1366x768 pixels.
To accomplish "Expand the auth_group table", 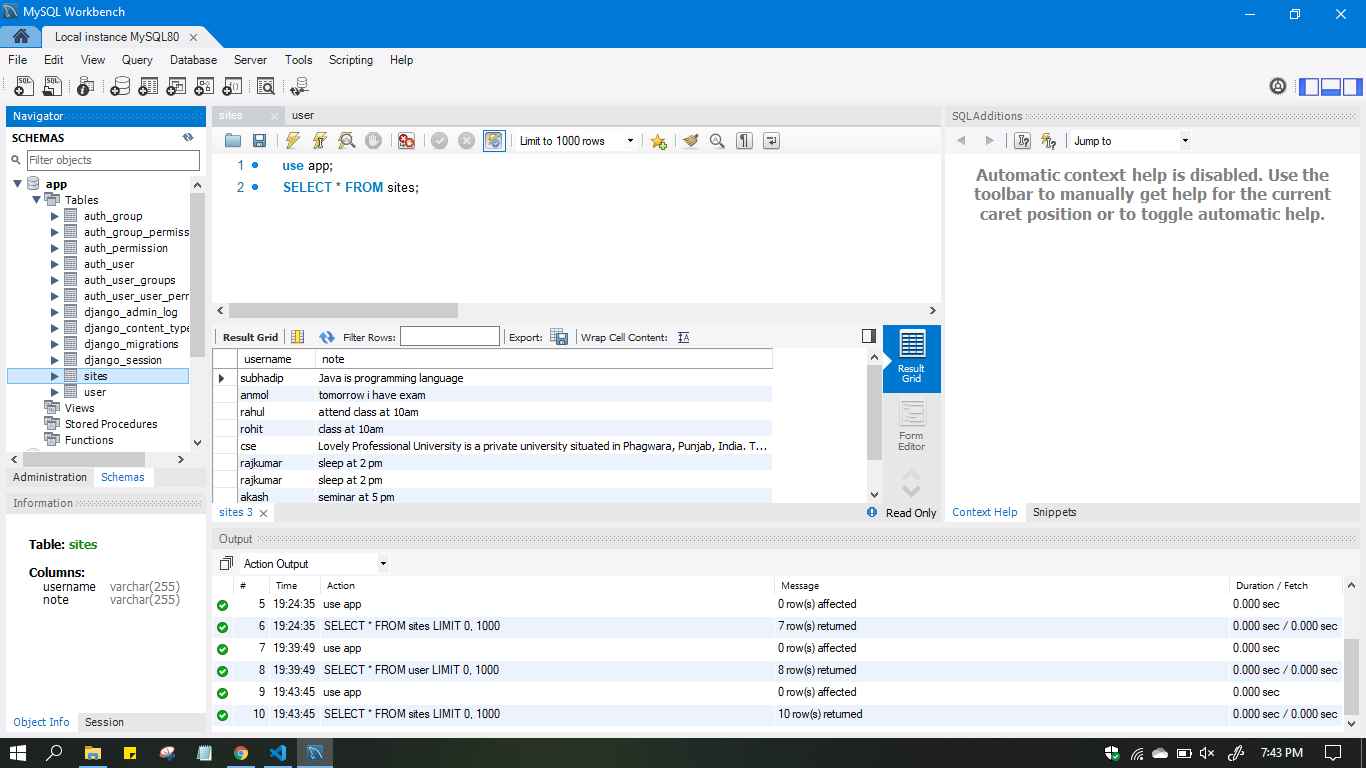I will tap(55, 216).
